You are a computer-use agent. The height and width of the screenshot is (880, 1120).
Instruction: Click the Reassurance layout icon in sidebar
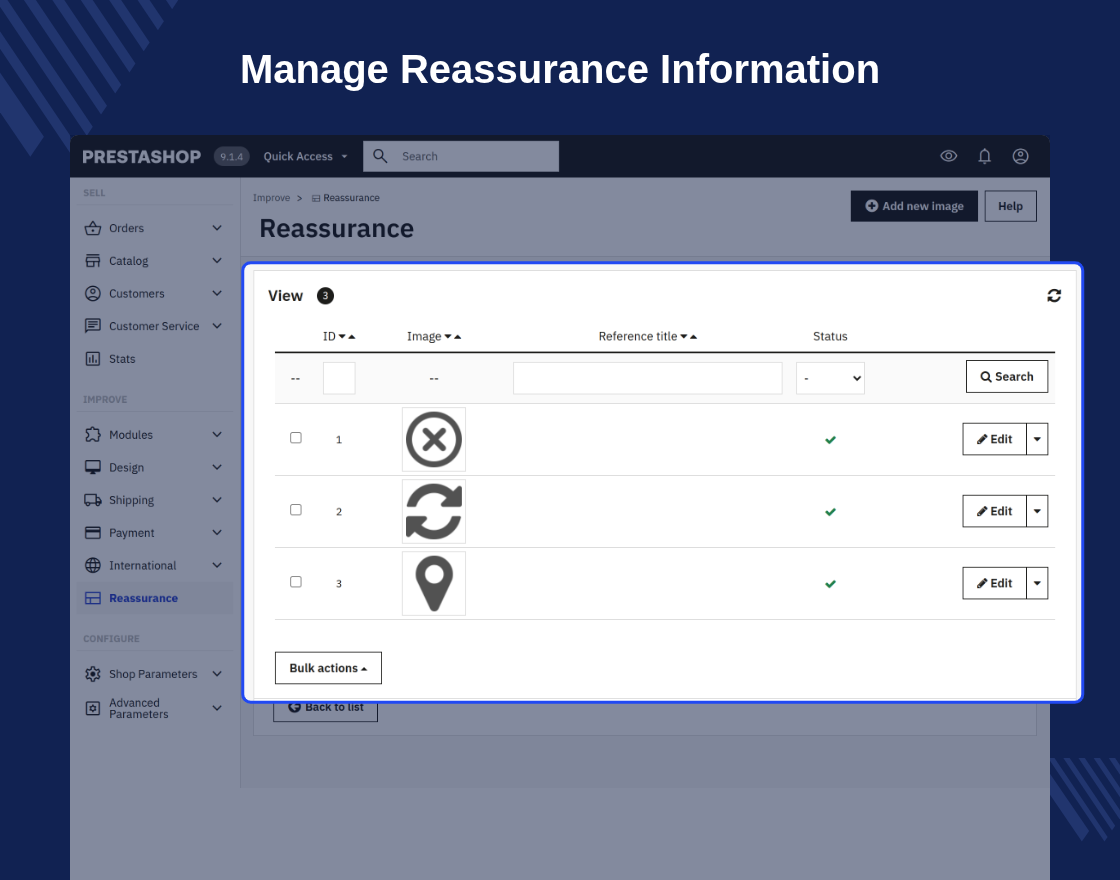[93, 598]
